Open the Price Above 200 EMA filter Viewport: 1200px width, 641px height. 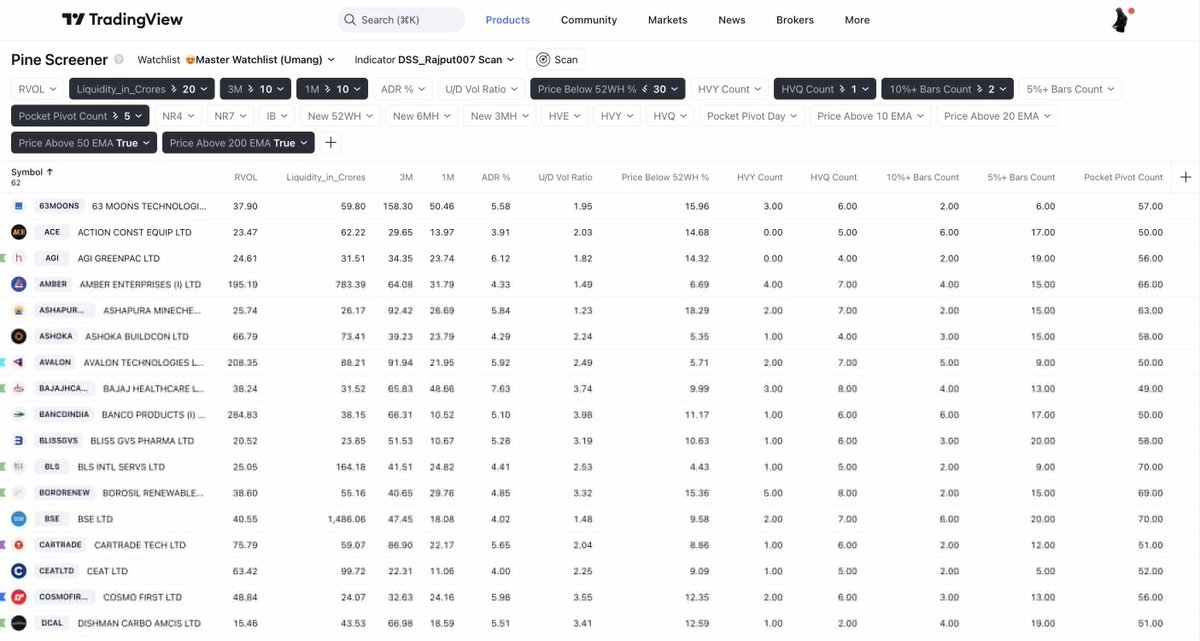click(238, 143)
